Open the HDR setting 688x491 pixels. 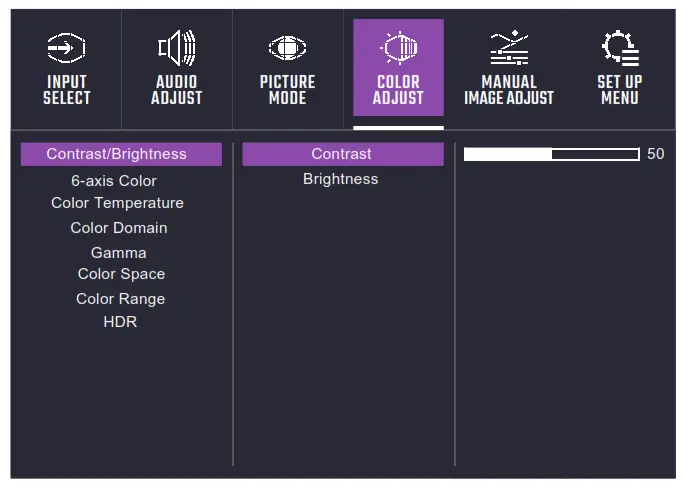coord(120,322)
